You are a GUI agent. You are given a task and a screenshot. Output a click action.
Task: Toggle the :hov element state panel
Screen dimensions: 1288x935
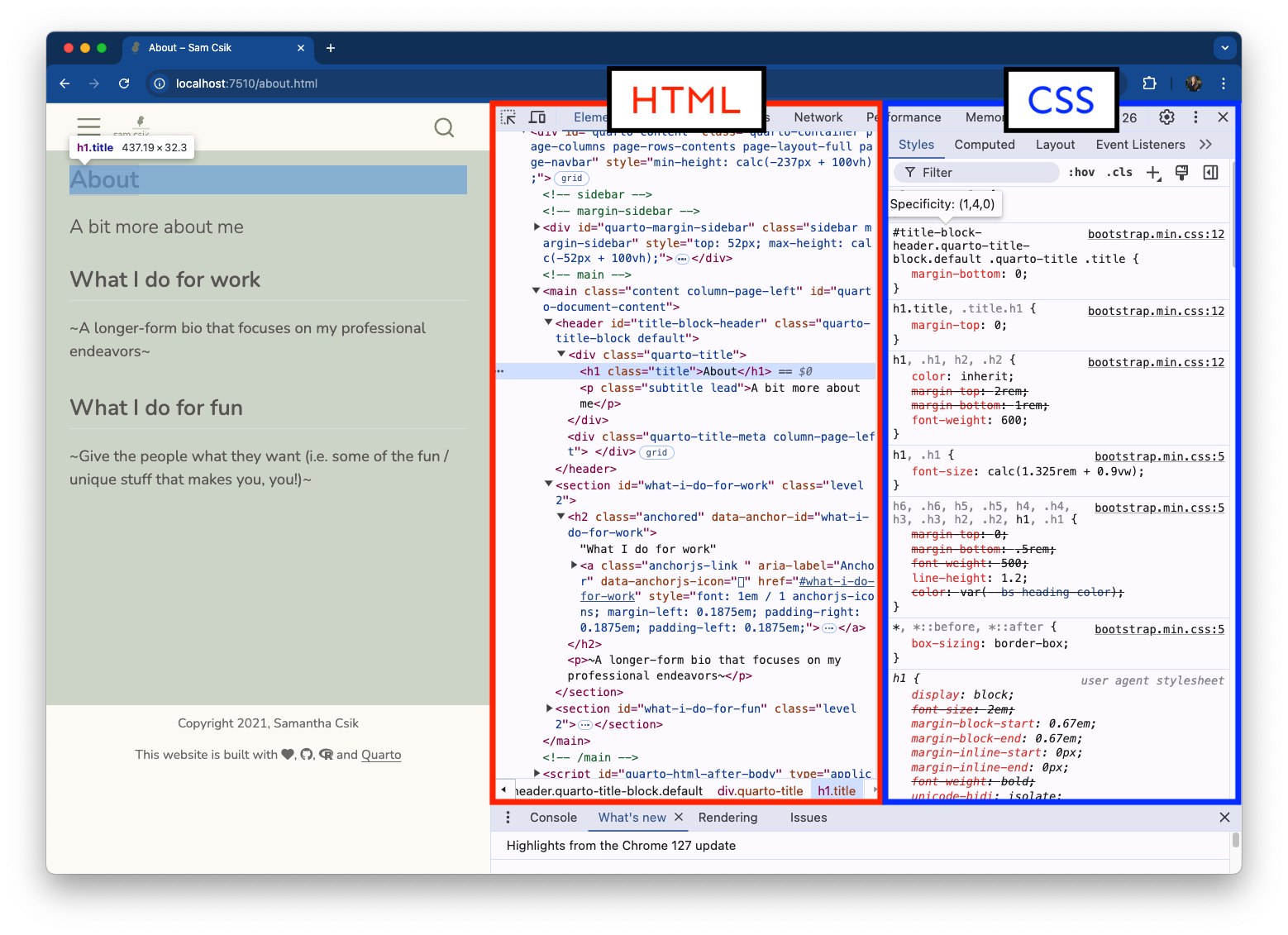1081,172
